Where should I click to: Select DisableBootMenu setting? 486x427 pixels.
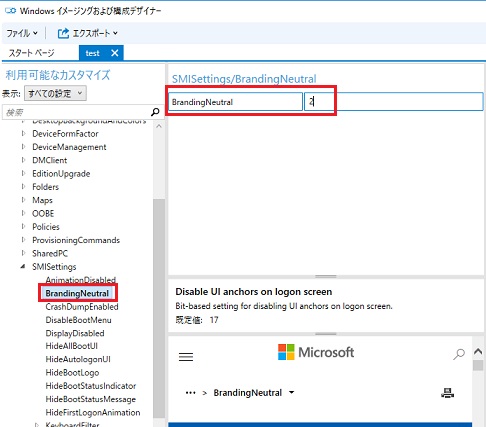tap(78, 320)
